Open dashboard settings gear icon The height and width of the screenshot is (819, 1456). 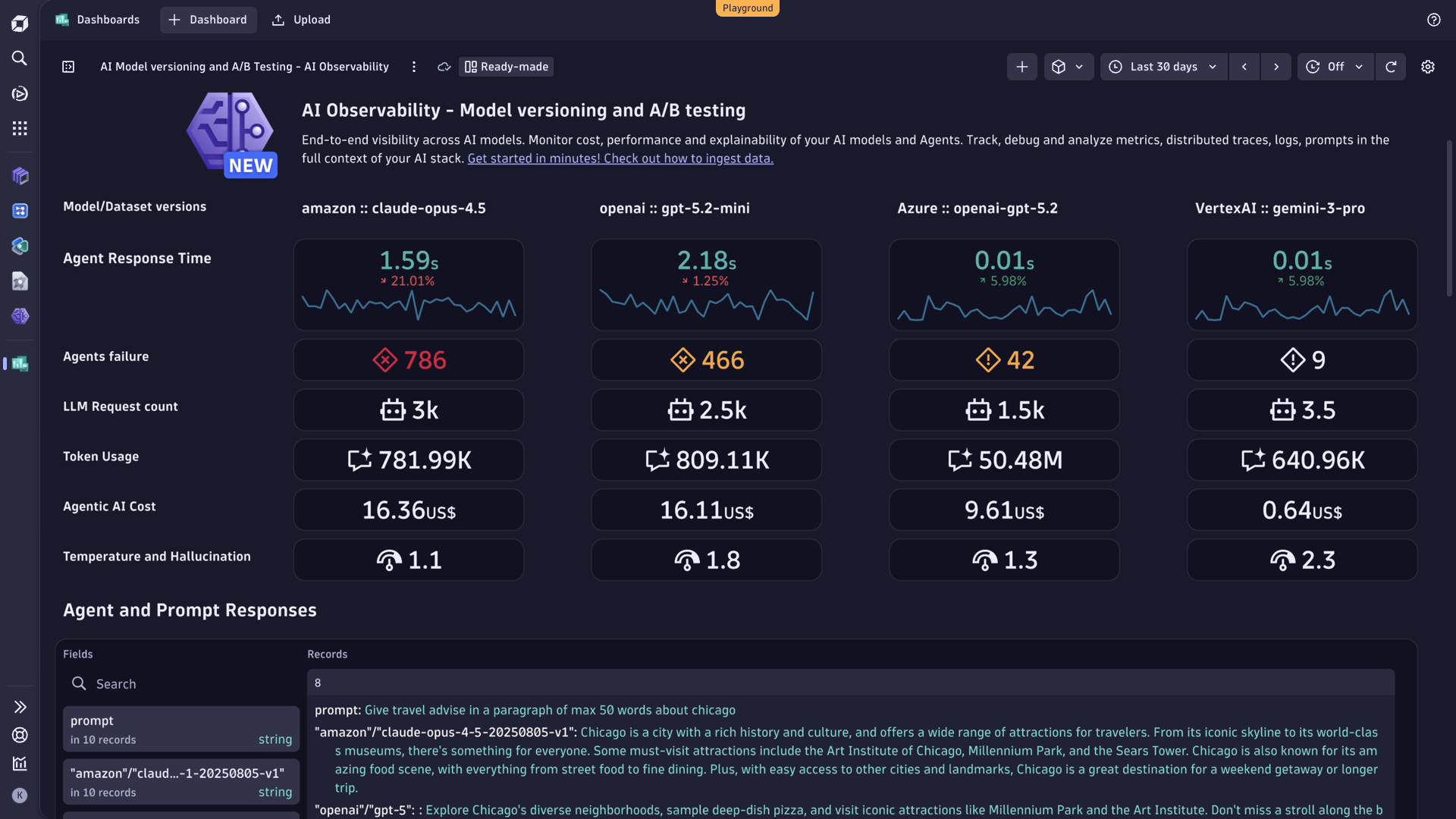(x=1428, y=67)
